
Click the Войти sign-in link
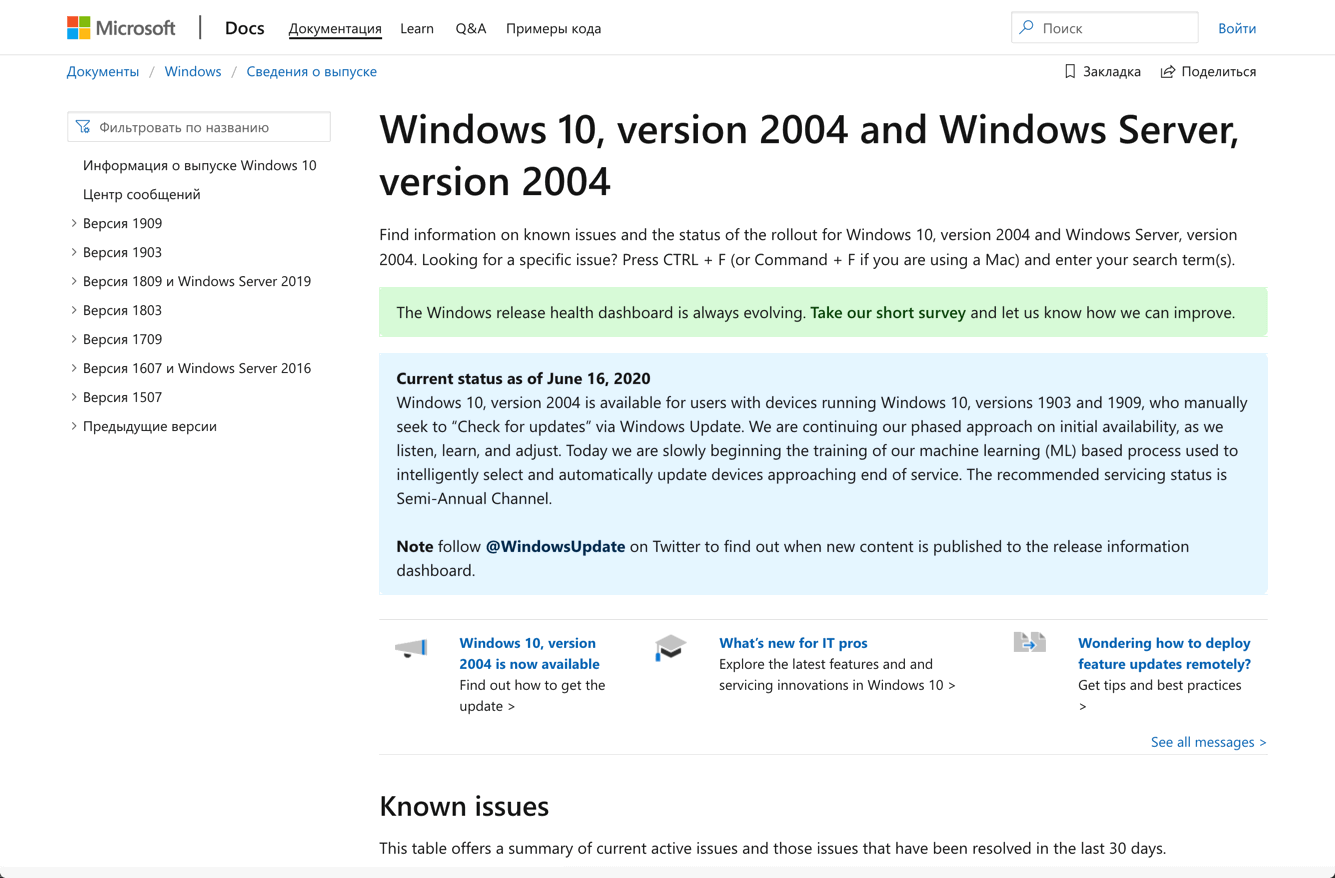coord(1237,28)
